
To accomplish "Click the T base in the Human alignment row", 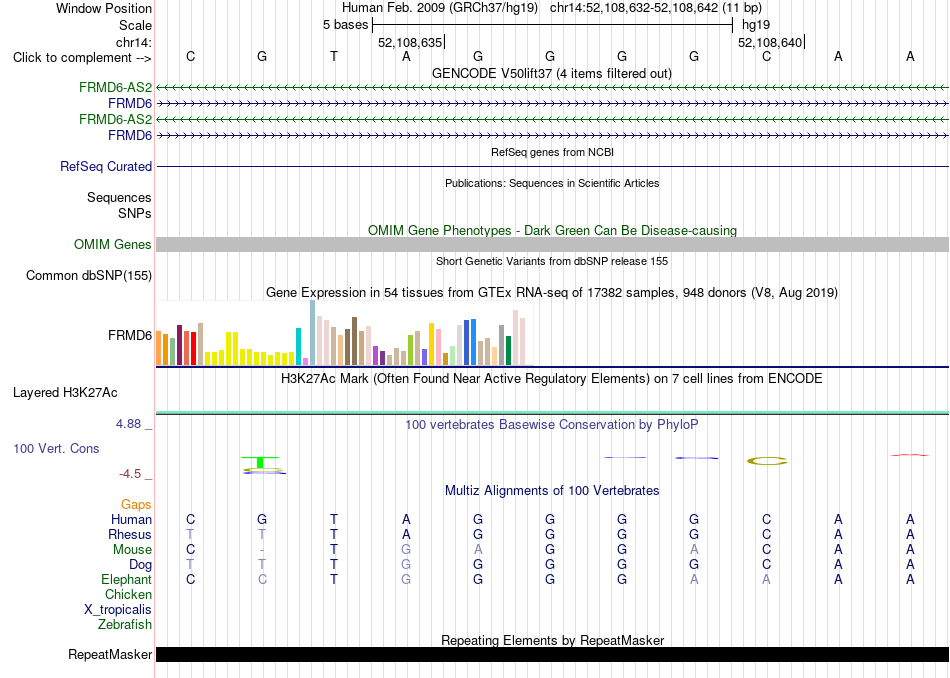I will (334, 519).
